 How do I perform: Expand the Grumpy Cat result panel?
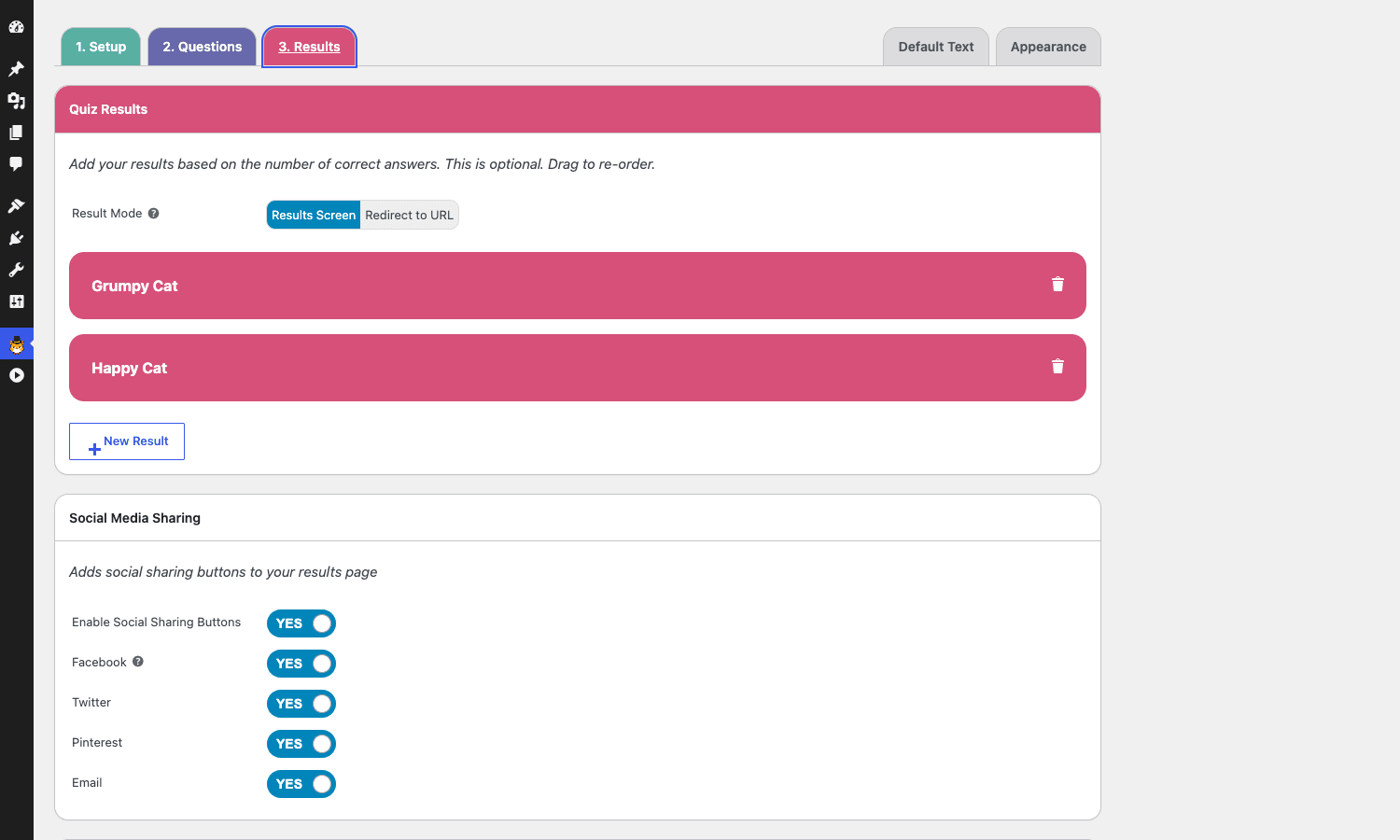578,286
